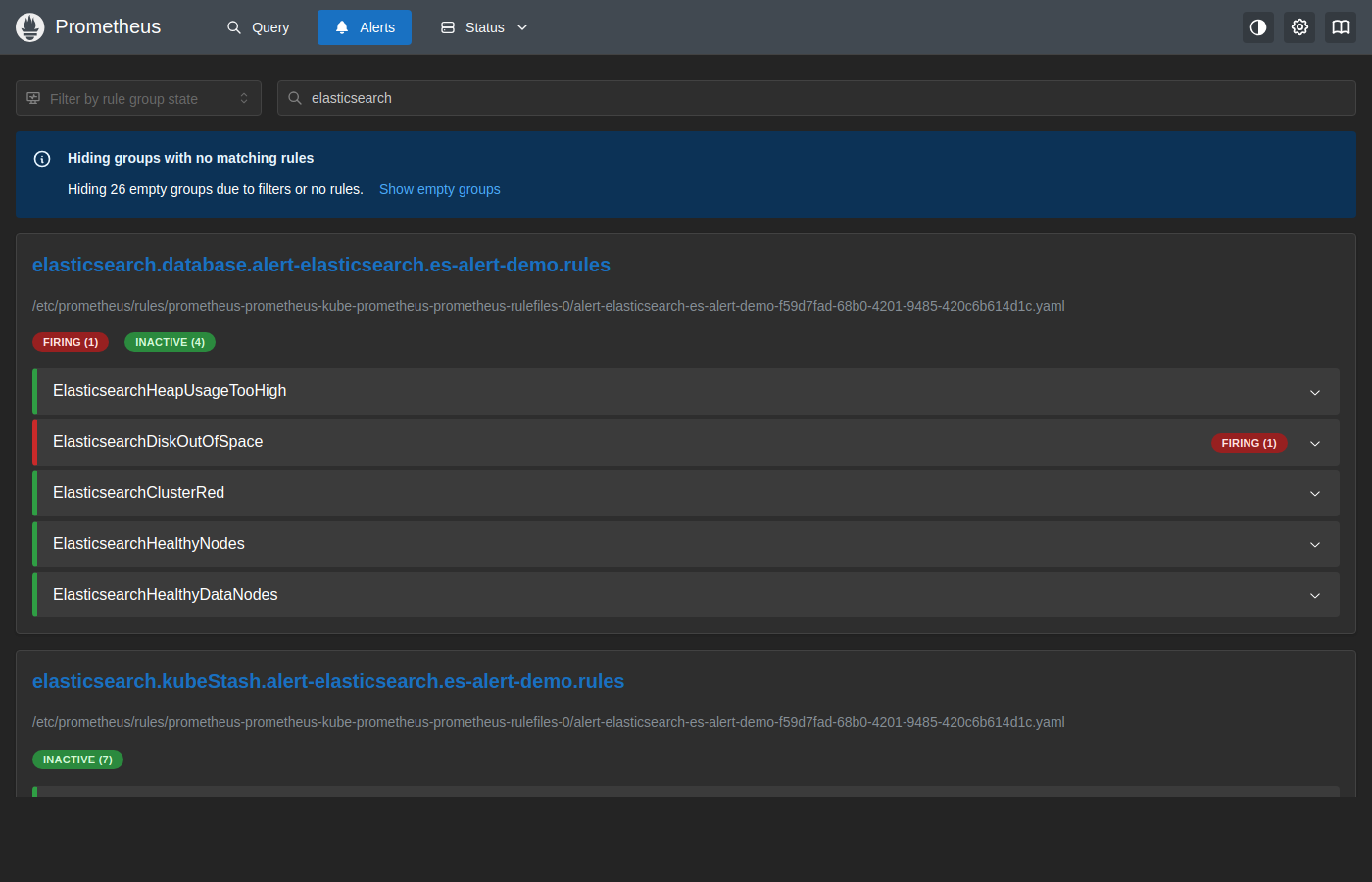The image size is (1372, 882).
Task: Open the documentation book icon
Action: tap(1341, 27)
